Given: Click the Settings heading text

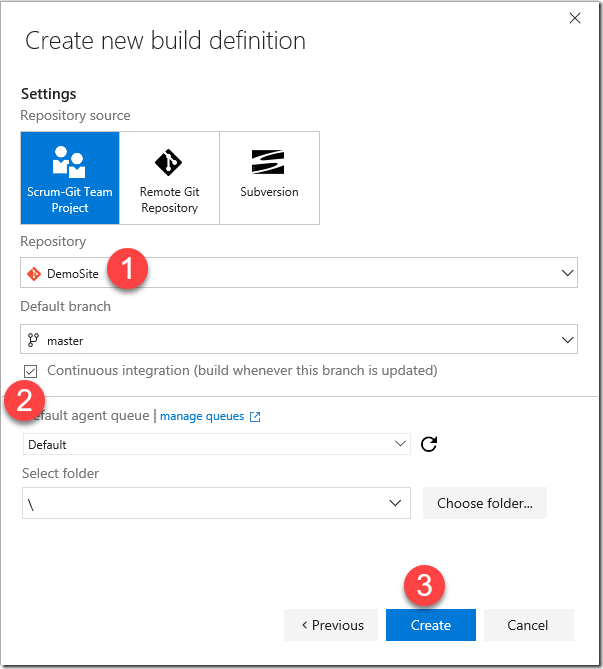Looking at the screenshot, I should pos(49,94).
